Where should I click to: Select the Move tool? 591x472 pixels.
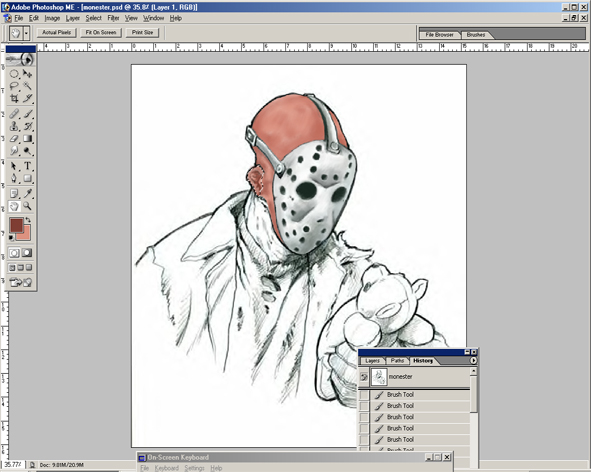(28, 74)
